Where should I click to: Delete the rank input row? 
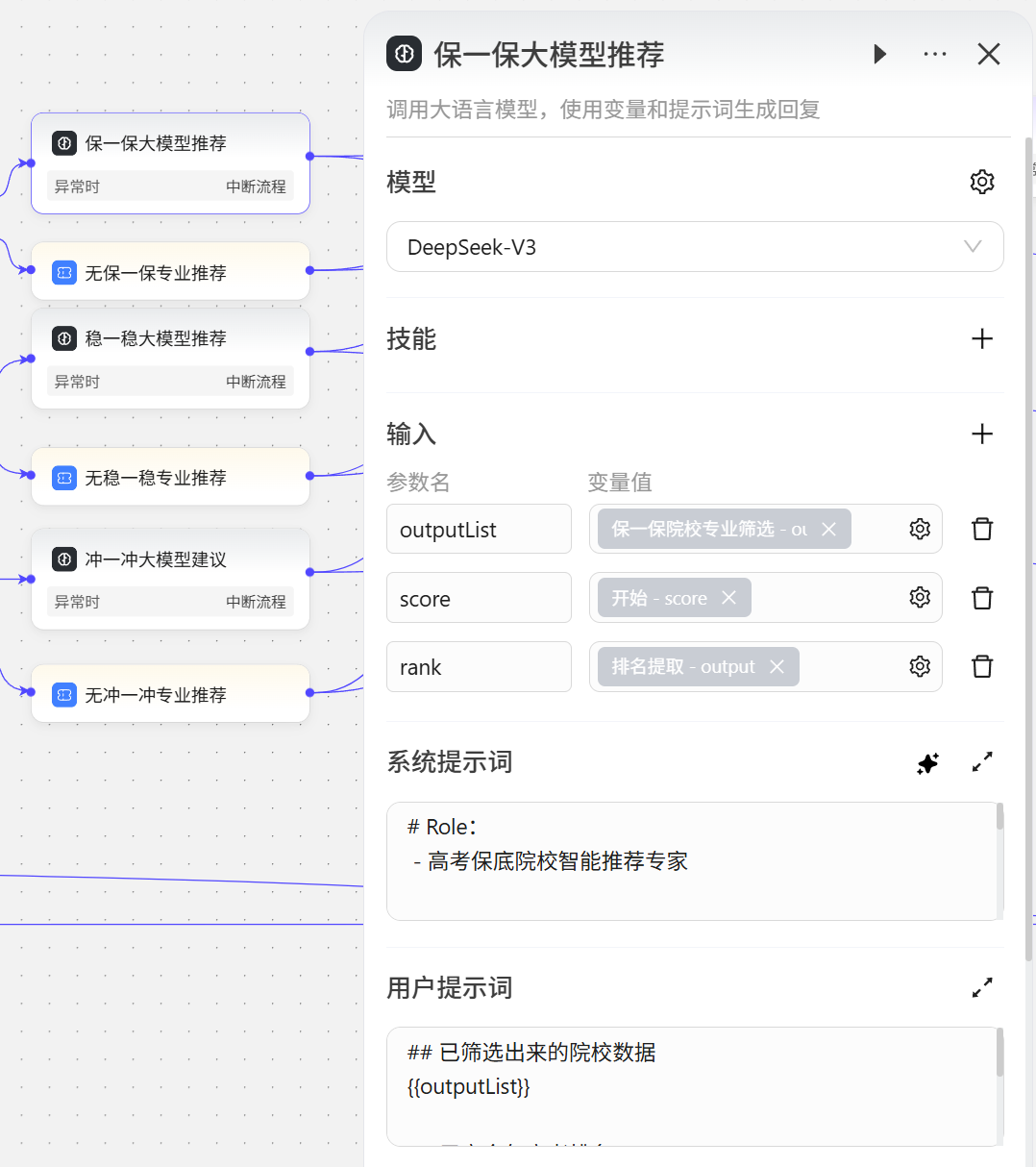[x=981, y=666]
